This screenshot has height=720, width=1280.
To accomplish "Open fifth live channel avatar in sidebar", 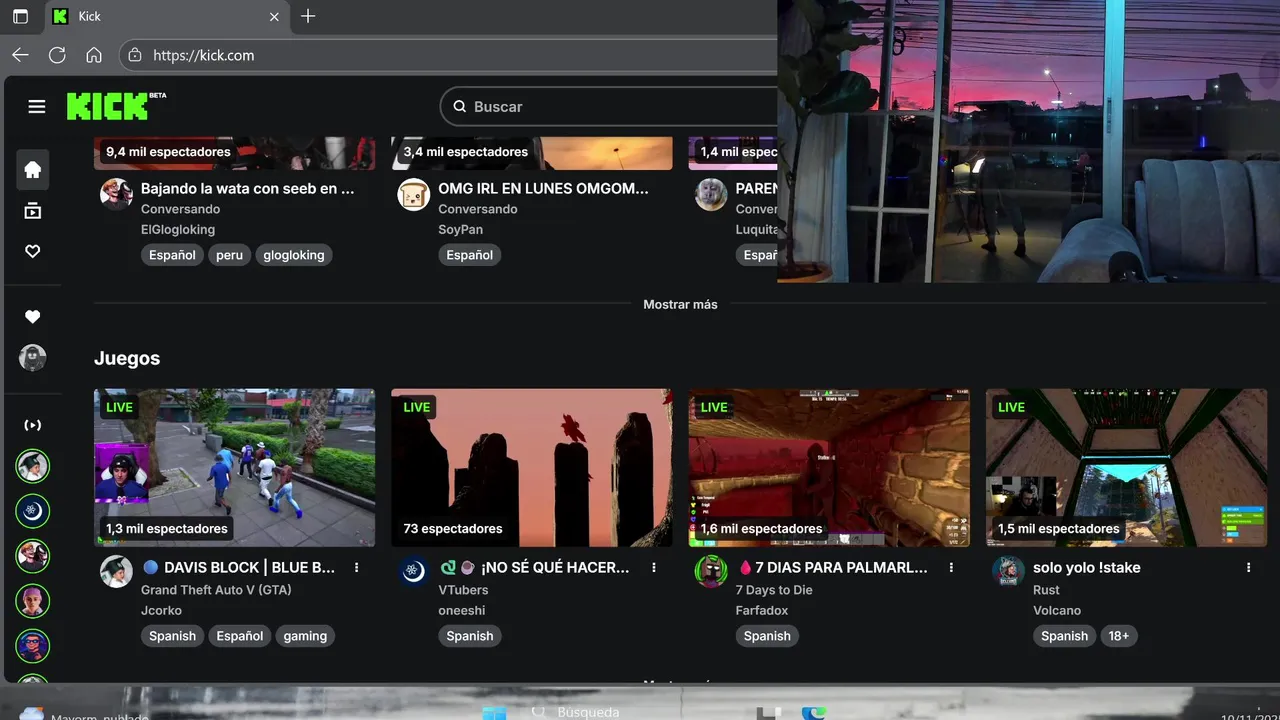I will pos(33,646).
